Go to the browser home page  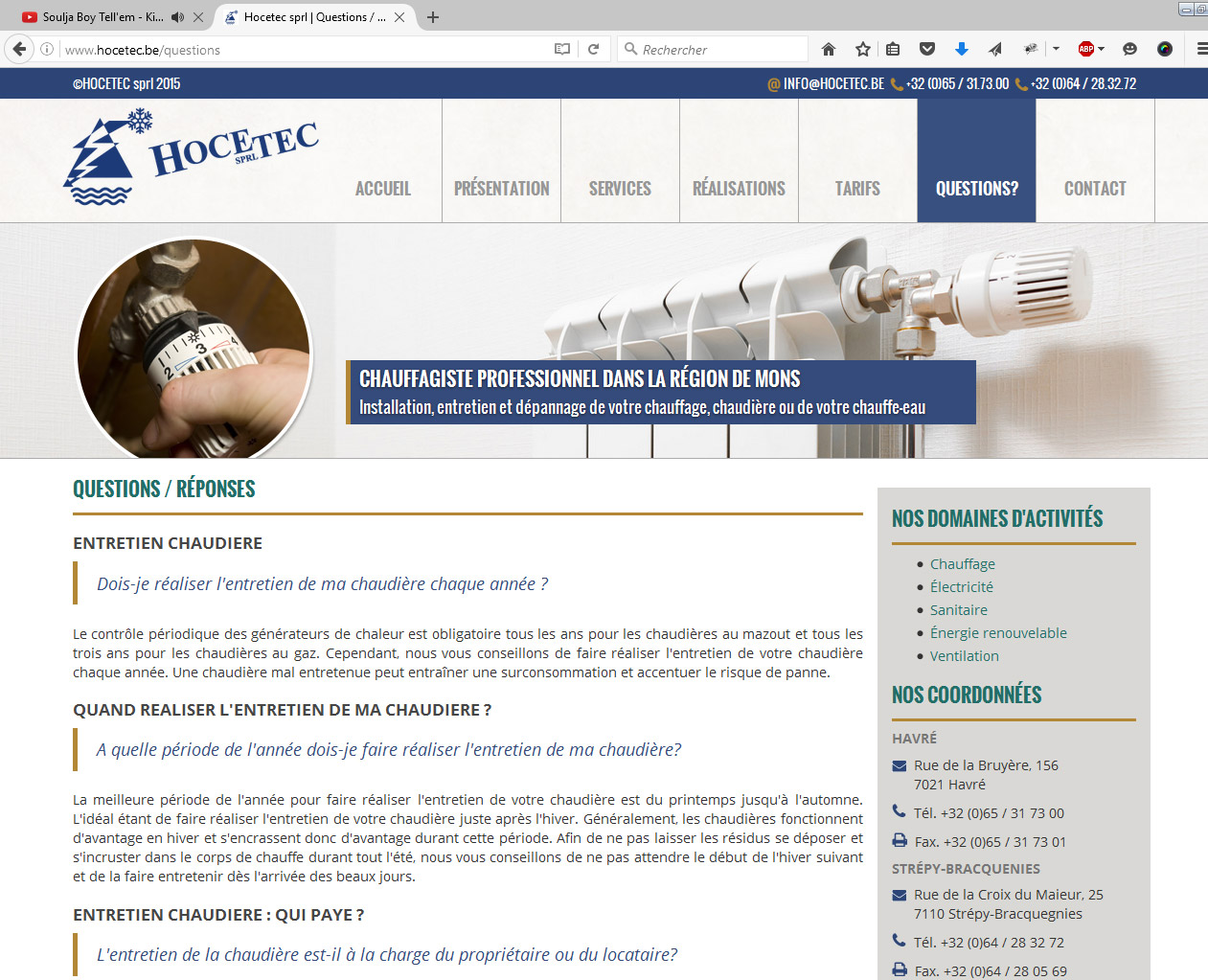click(829, 49)
